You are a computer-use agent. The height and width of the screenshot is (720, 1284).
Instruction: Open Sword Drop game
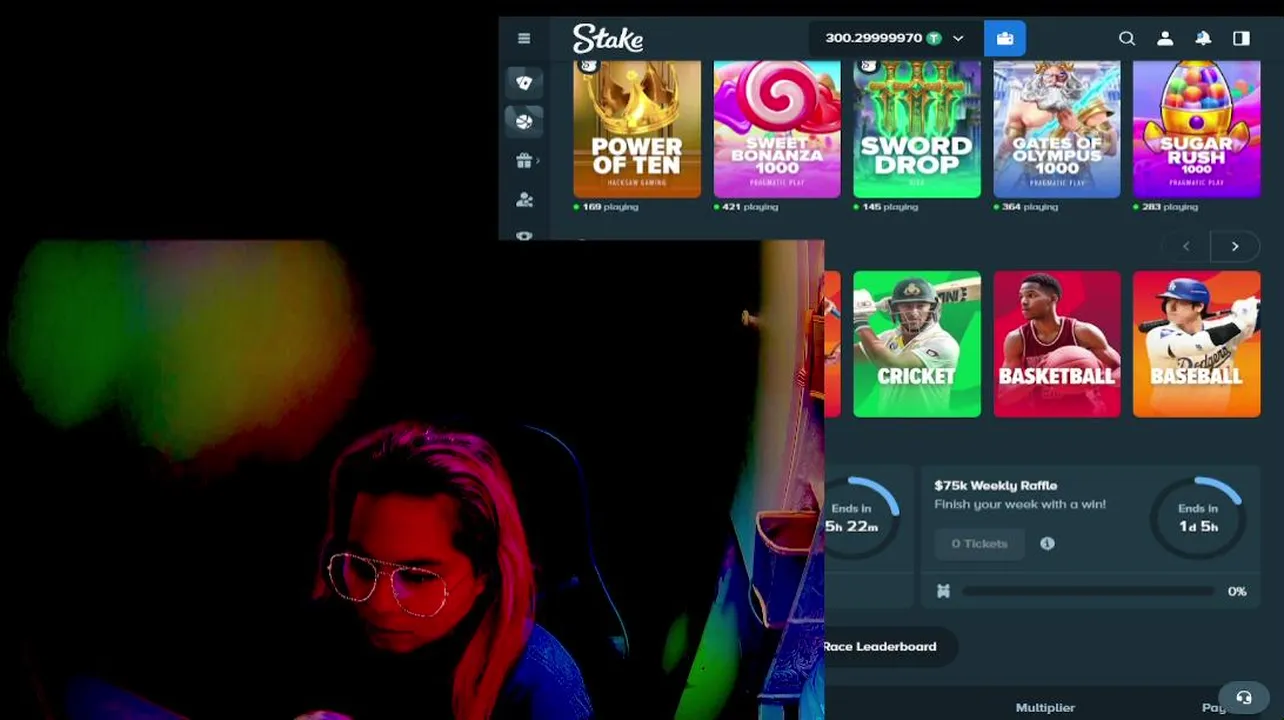[917, 129]
